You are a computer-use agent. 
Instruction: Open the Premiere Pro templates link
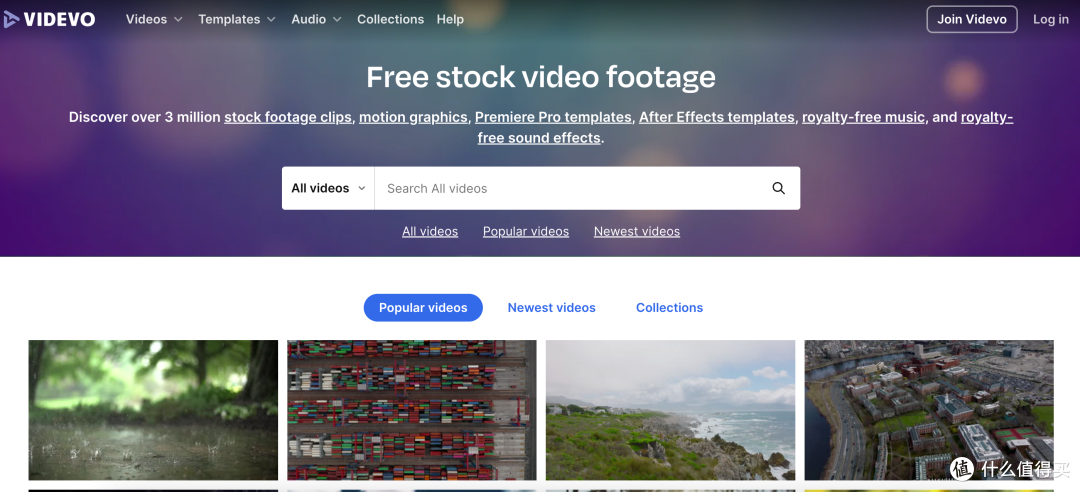point(553,117)
